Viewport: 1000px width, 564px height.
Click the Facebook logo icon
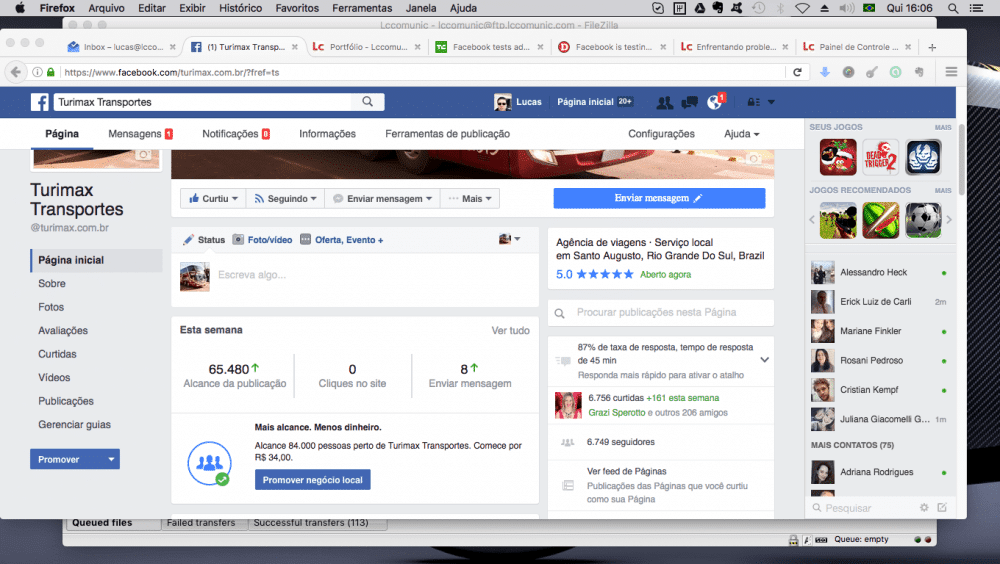(40, 102)
